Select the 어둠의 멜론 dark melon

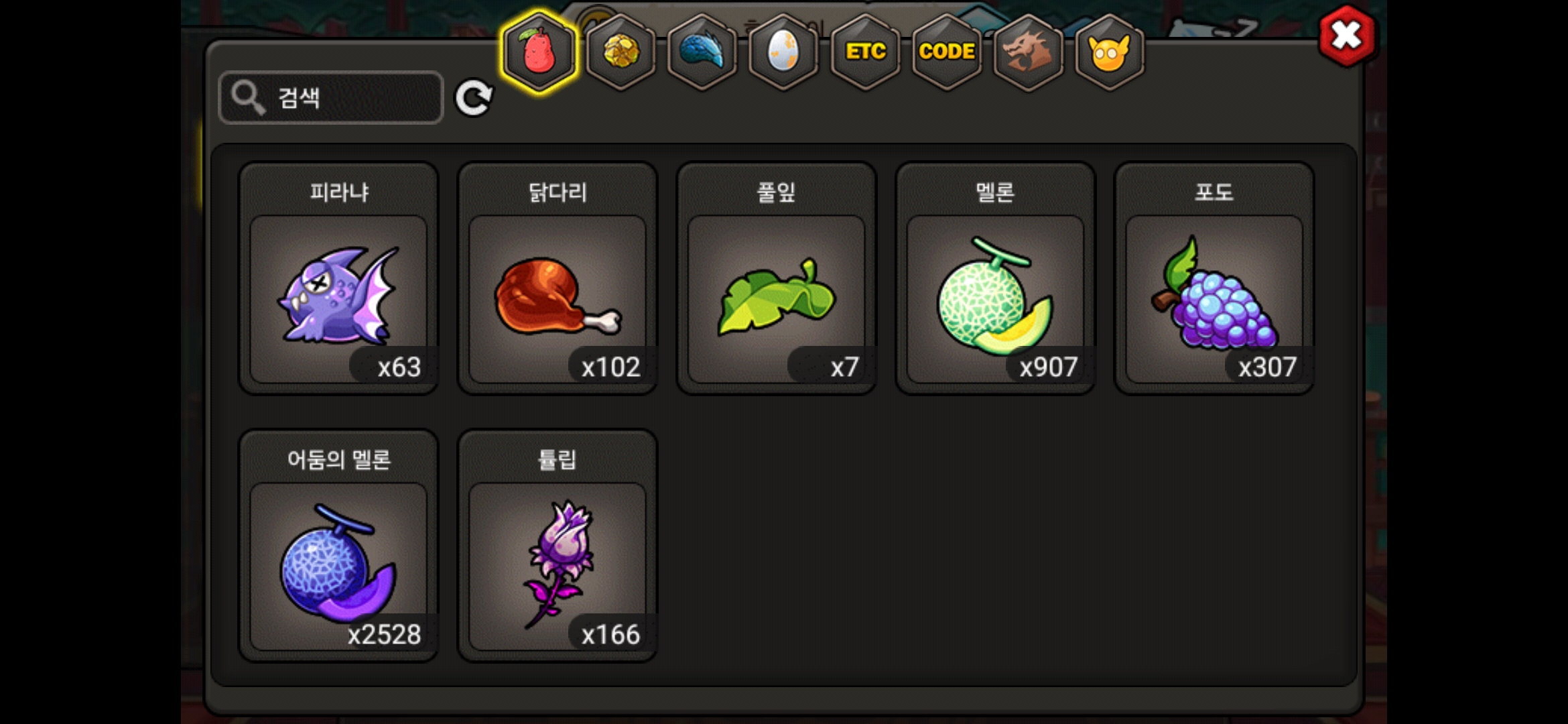coord(338,546)
